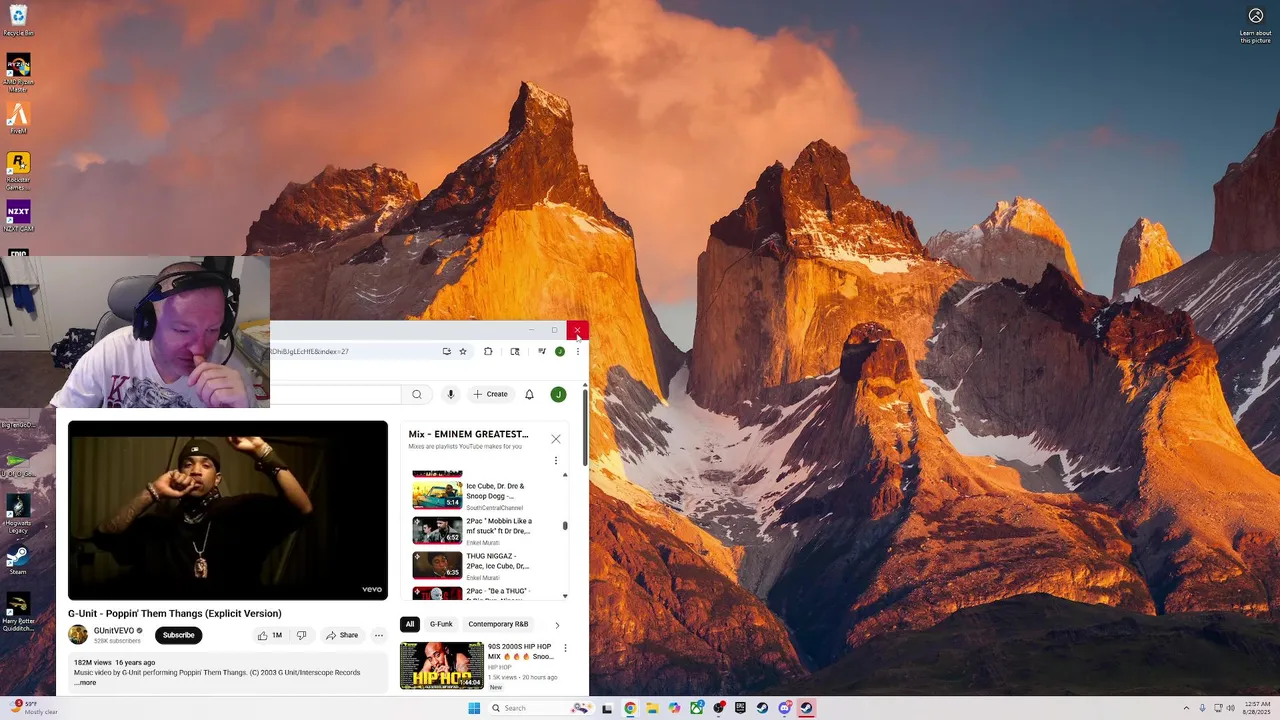Open Rockstar Games Launcher shortcut
The image size is (1280, 720).
point(18,170)
